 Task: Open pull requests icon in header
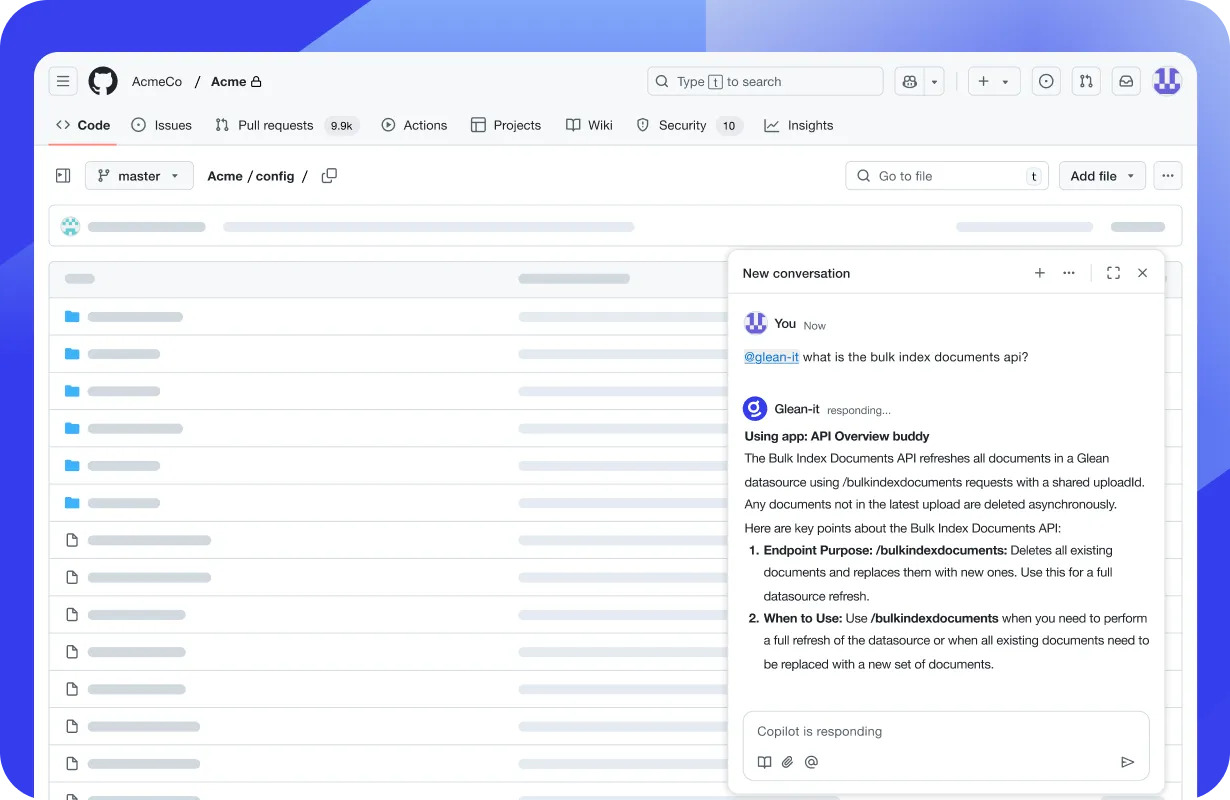point(1086,81)
